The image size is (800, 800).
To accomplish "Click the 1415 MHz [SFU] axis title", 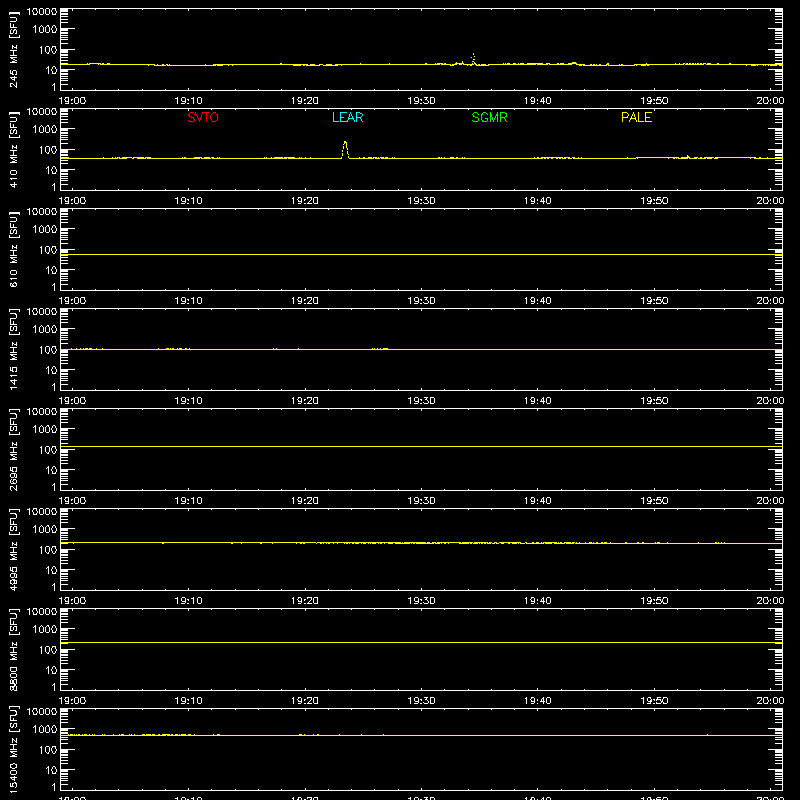I will pyautogui.click(x=13, y=349).
